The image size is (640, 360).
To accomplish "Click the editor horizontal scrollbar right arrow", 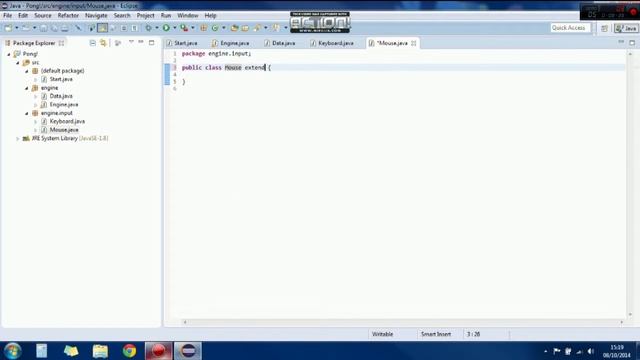I will point(622,322).
